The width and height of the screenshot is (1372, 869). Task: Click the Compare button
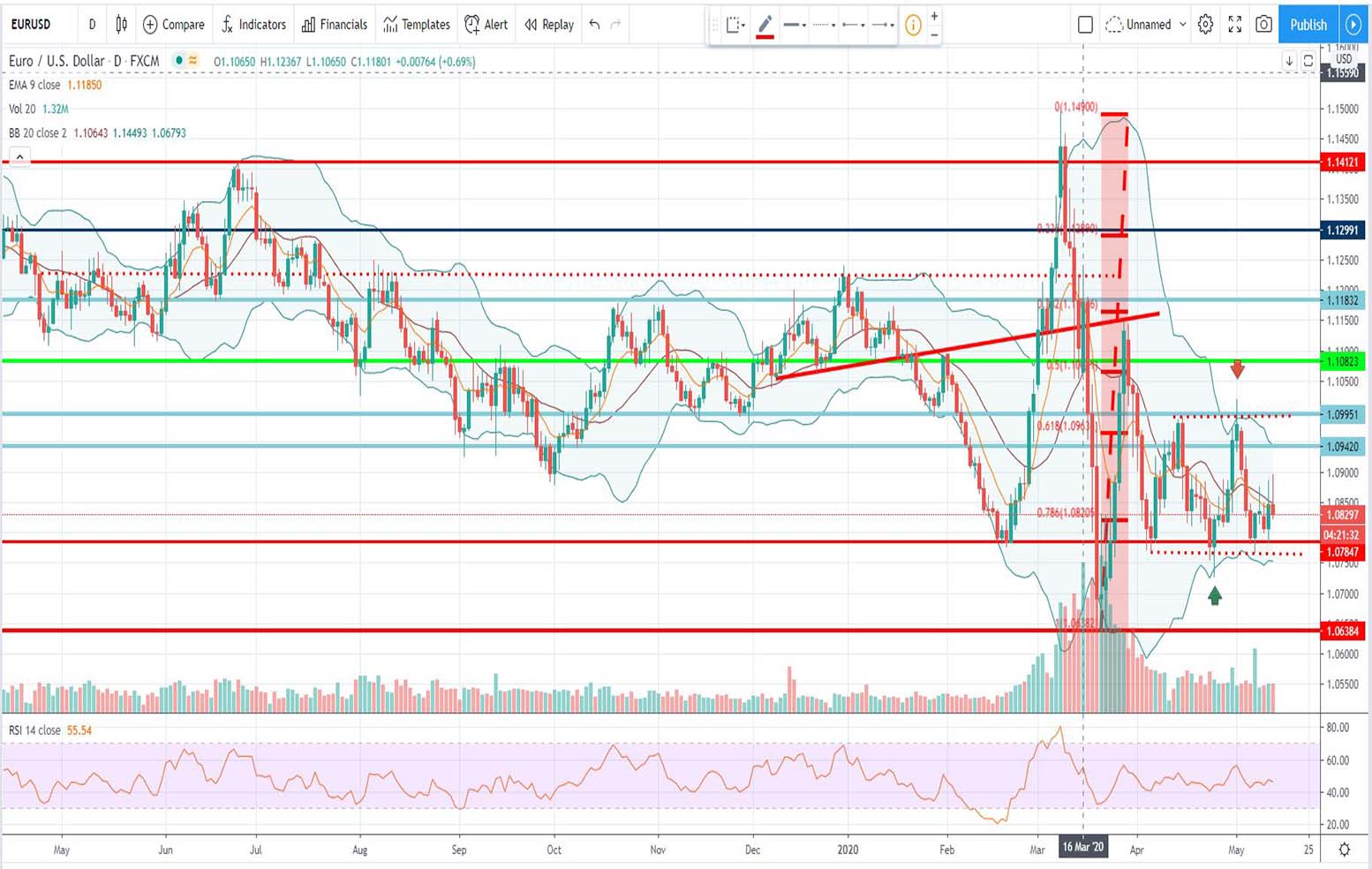pos(174,25)
